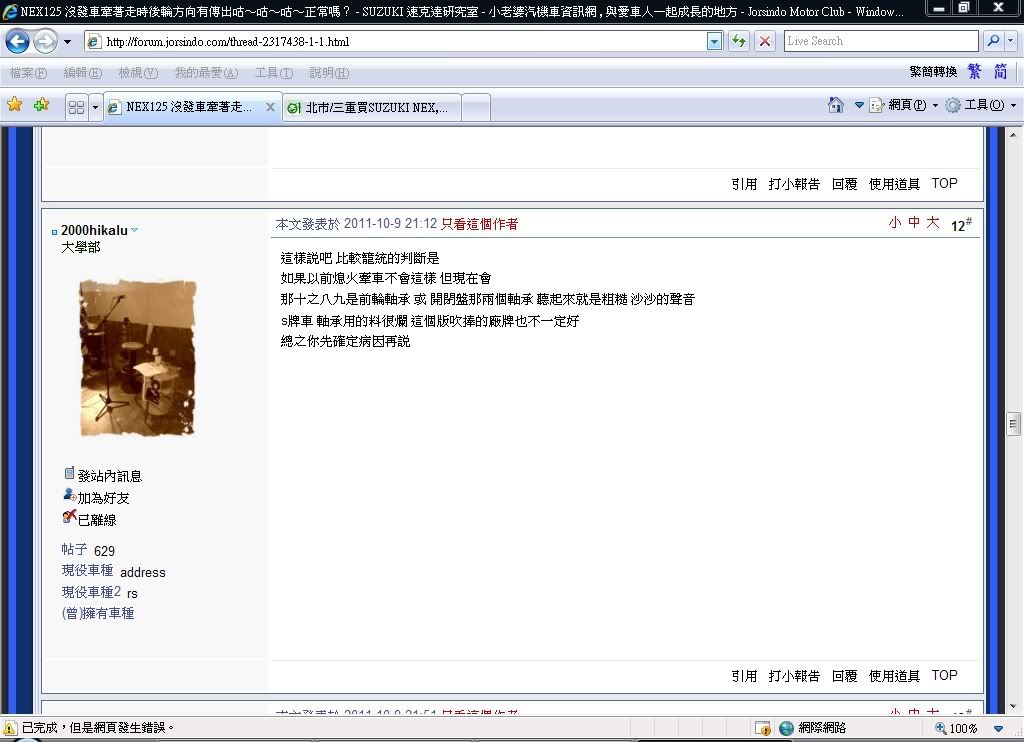Click 回覆 reply button under post

coord(844,676)
